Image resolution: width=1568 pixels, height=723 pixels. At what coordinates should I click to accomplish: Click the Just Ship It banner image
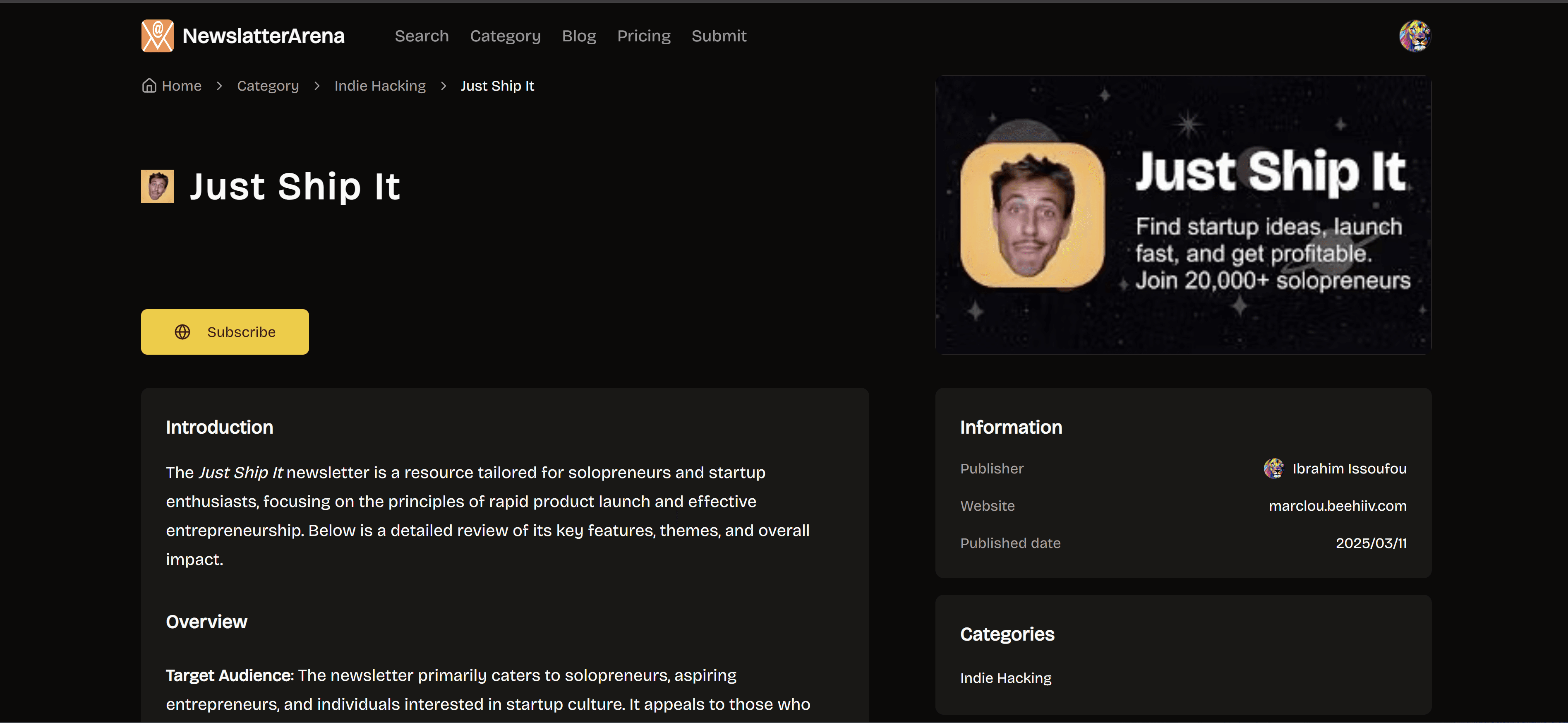[x=1183, y=215]
